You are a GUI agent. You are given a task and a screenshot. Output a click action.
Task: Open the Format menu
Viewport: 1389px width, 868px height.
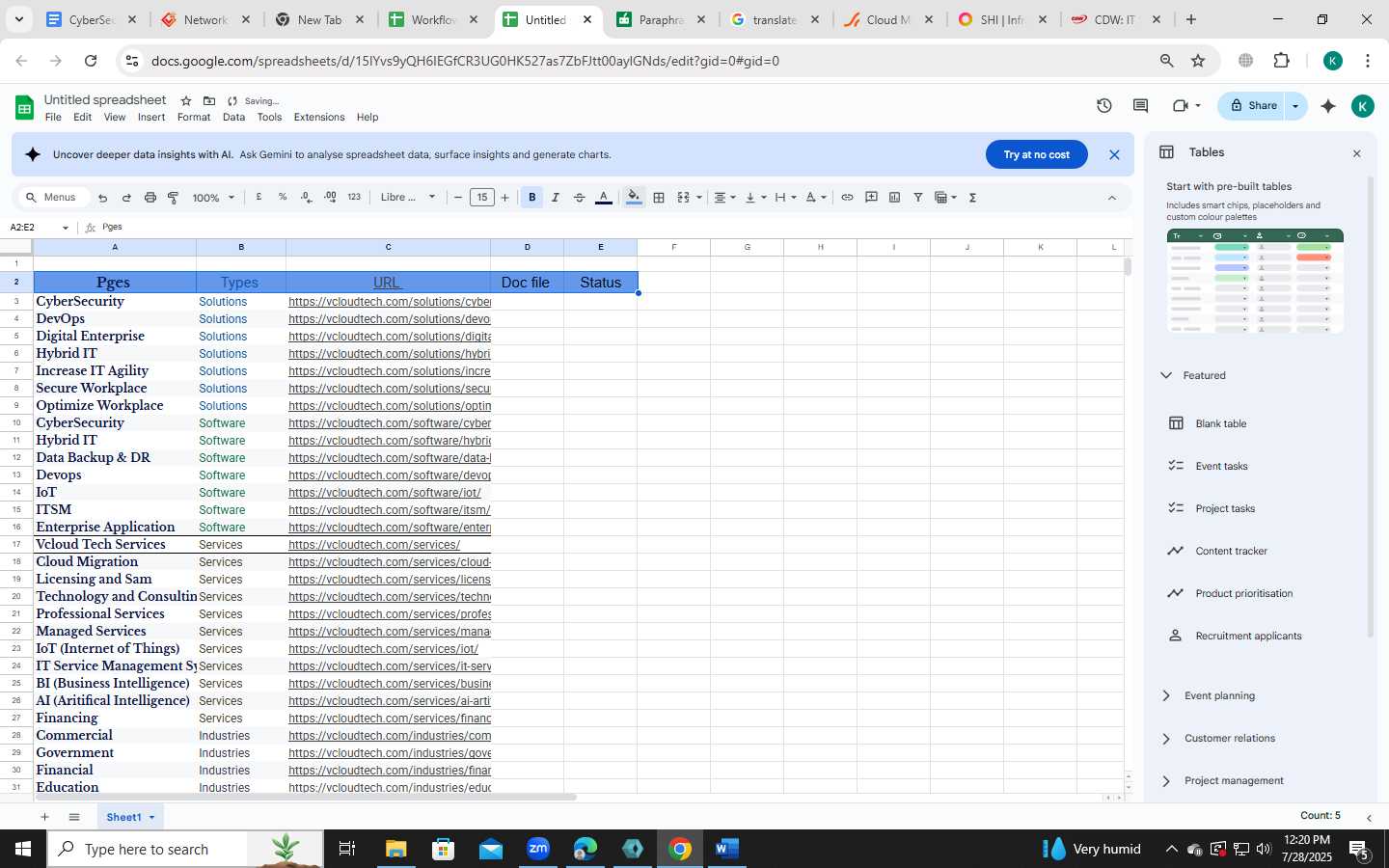[194, 118]
